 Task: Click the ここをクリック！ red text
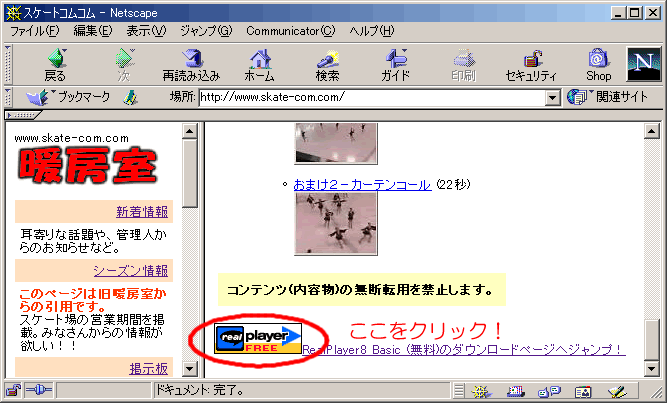coord(426,330)
